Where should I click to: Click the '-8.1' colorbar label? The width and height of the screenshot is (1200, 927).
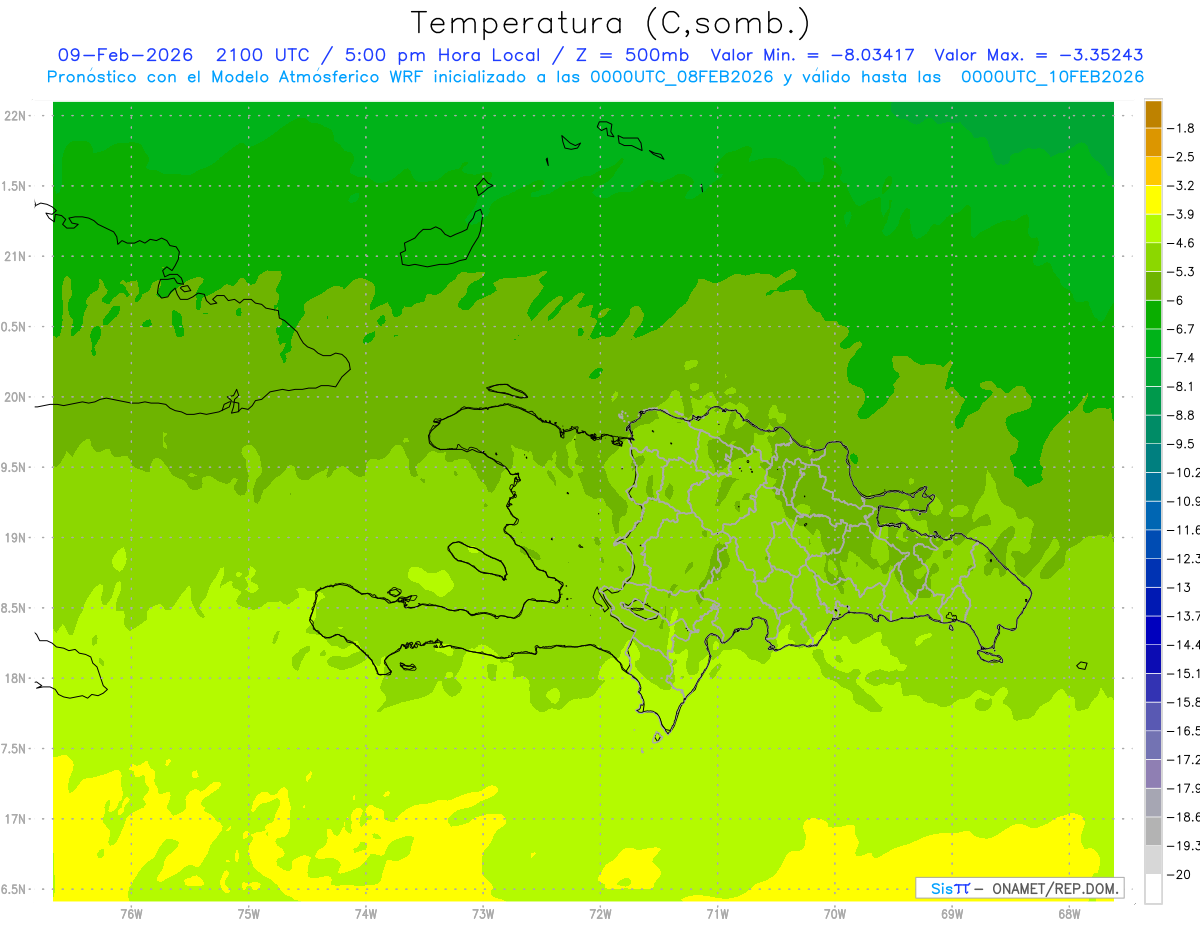1182,386
